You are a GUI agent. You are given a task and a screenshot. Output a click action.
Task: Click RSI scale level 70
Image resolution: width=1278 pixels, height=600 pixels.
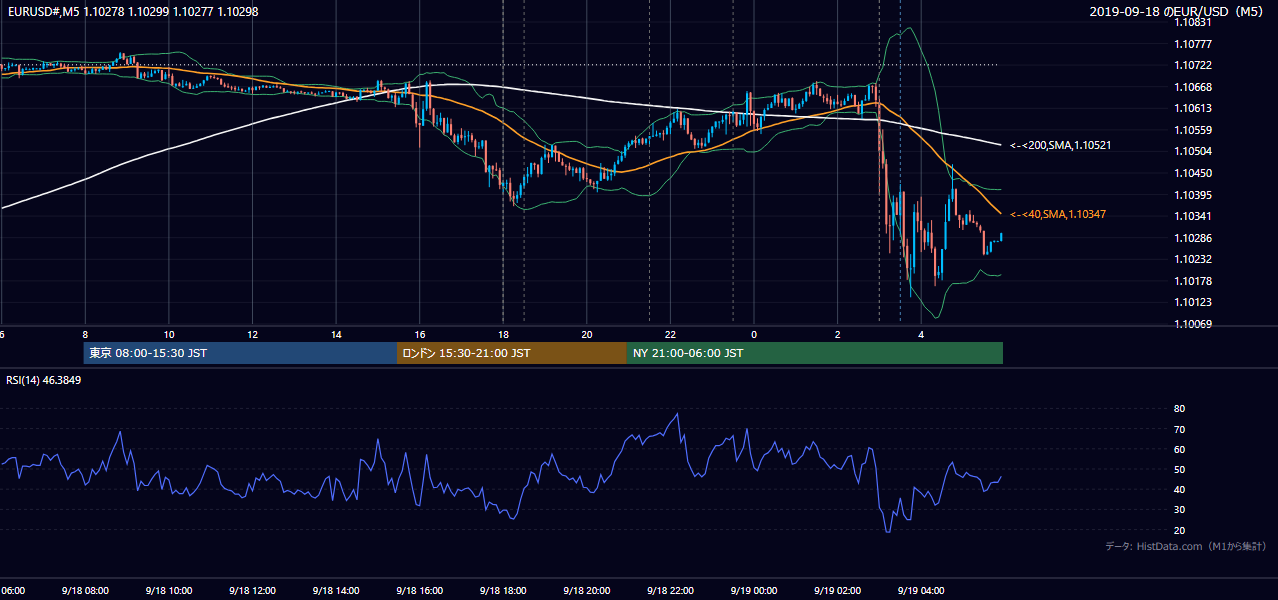1180,429
